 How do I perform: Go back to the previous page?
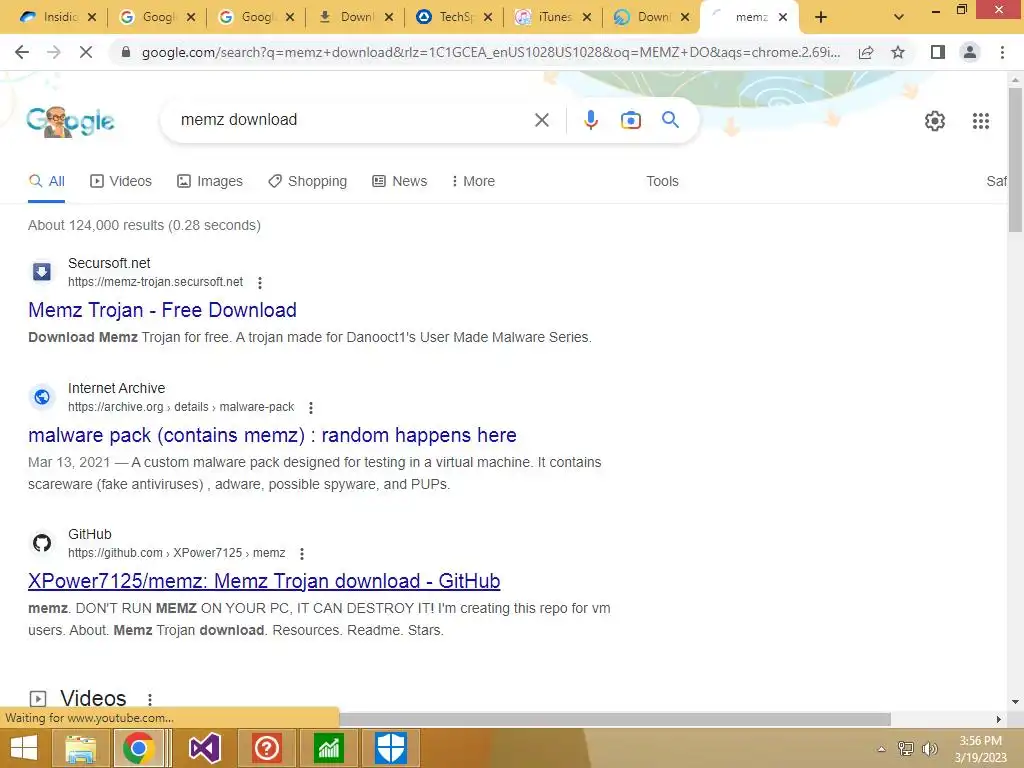22,52
